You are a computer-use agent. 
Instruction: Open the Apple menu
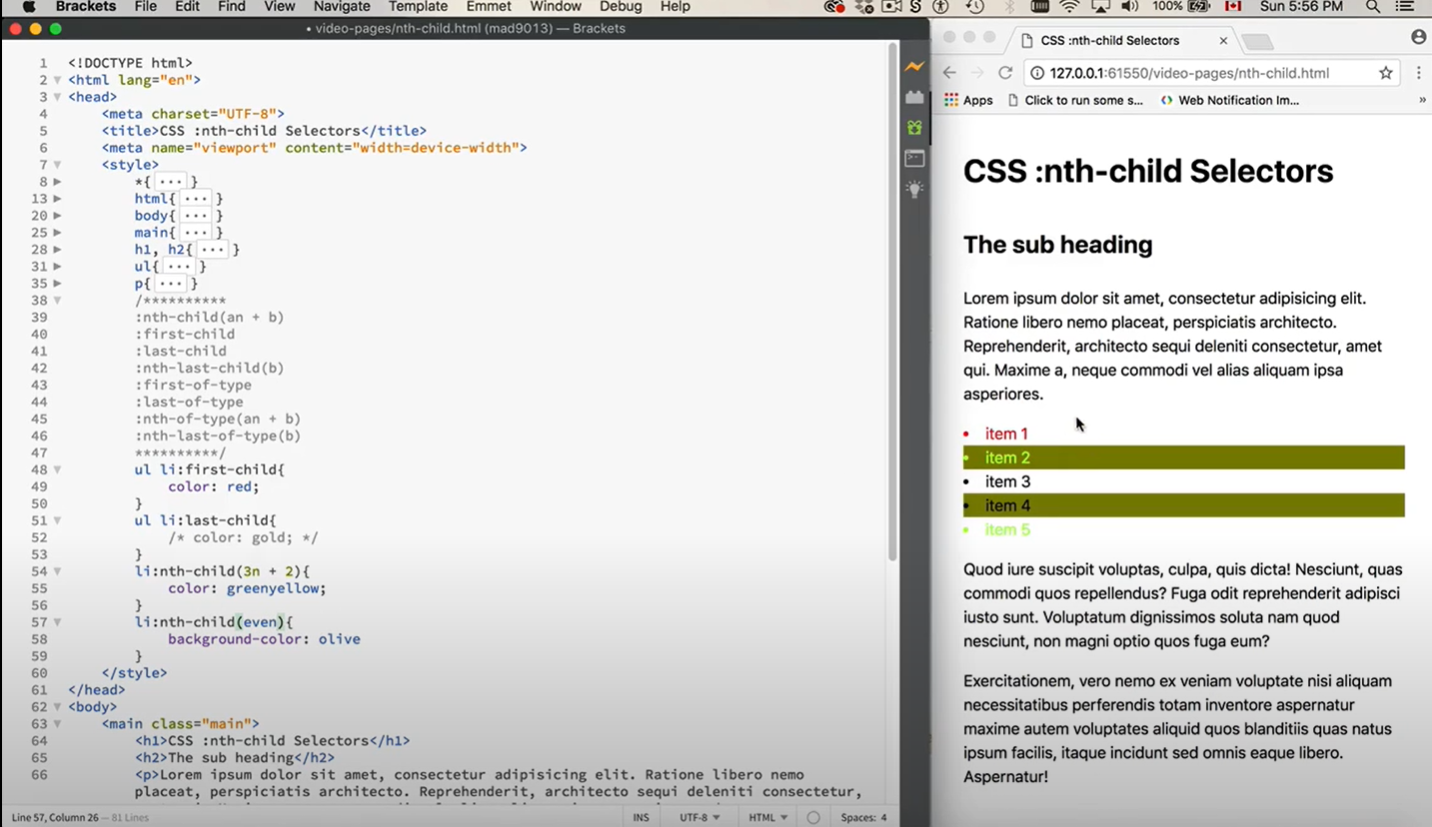coord(29,7)
